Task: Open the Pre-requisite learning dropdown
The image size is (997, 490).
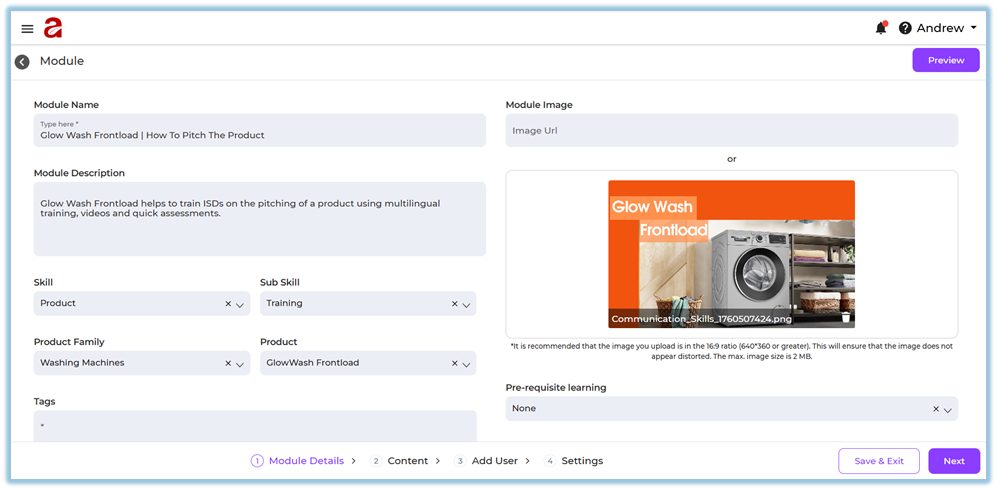Action: coord(949,409)
